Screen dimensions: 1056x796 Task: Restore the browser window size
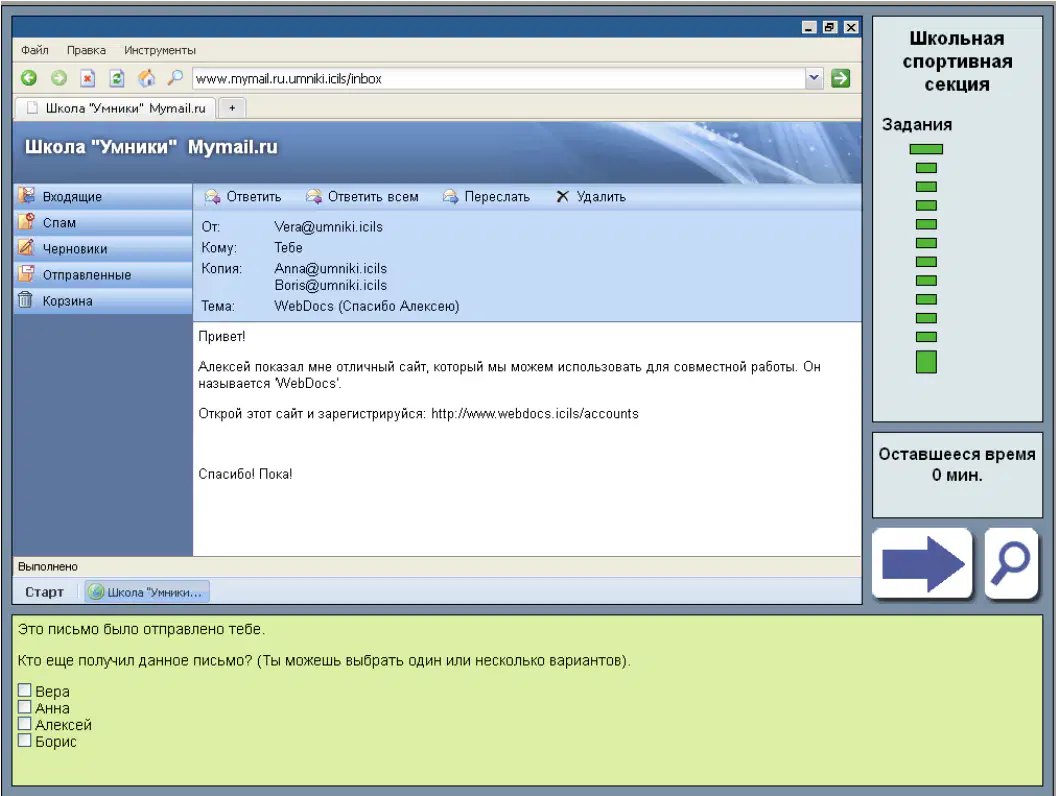tap(830, 27)
